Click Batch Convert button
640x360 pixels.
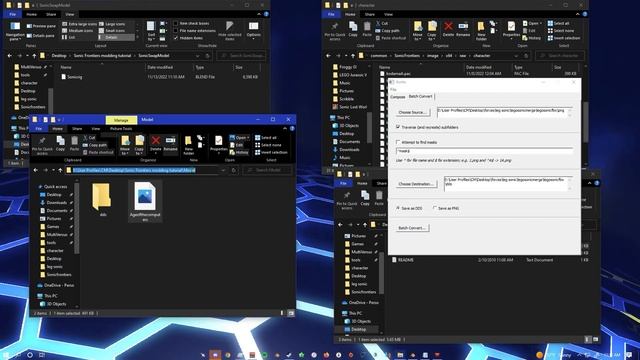tap(412, 228)
